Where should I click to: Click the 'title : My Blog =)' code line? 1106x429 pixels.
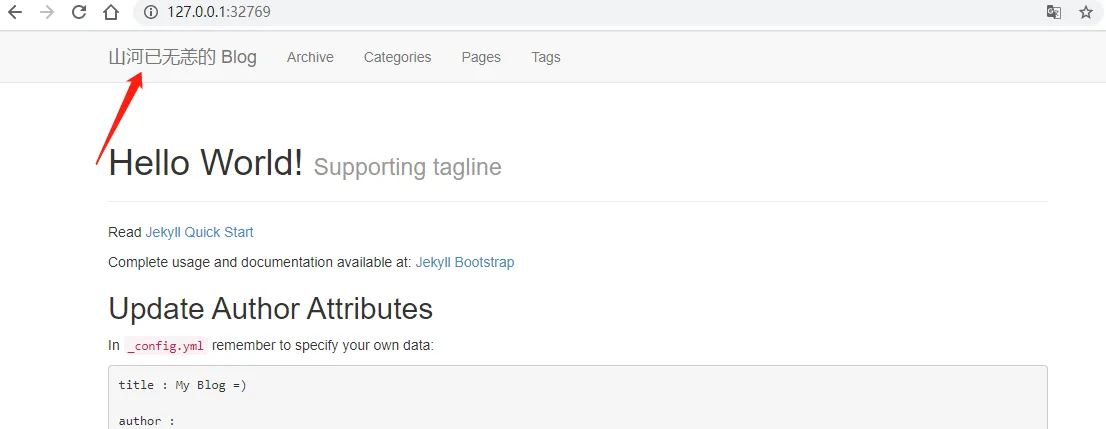pyautogui.click(x=182, y=385)
